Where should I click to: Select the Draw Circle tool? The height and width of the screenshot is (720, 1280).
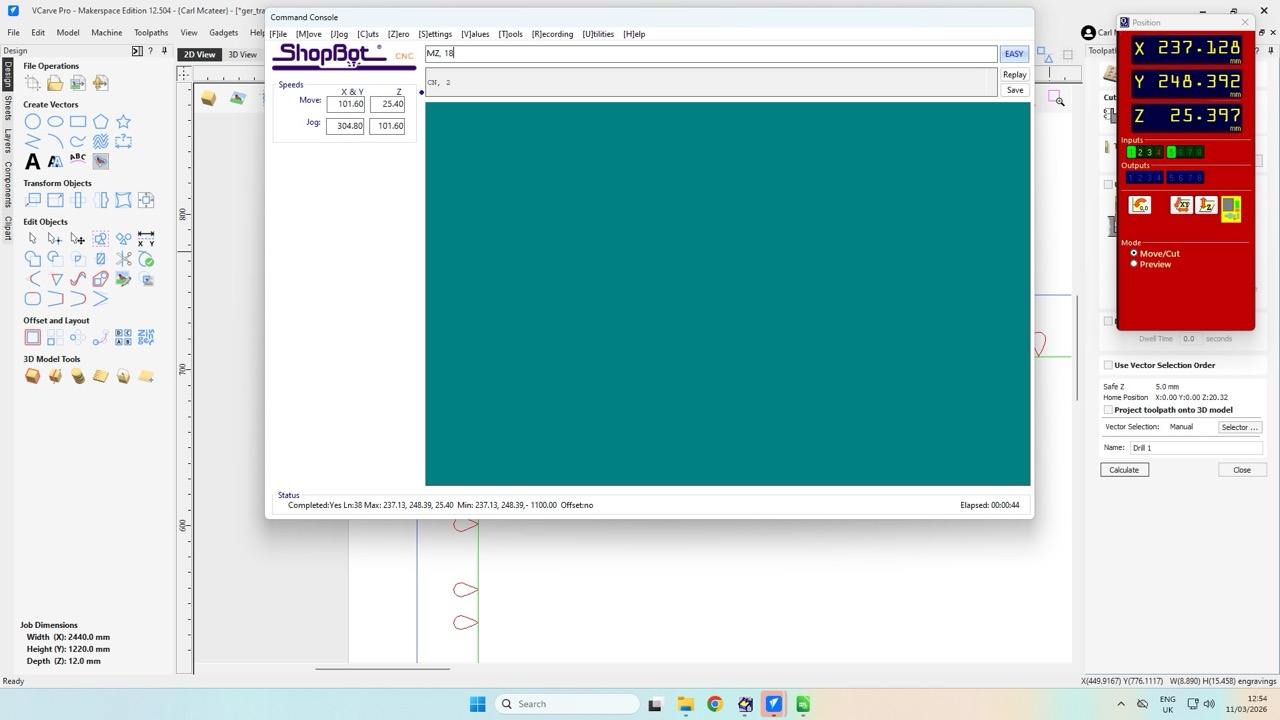pos(33,122)
